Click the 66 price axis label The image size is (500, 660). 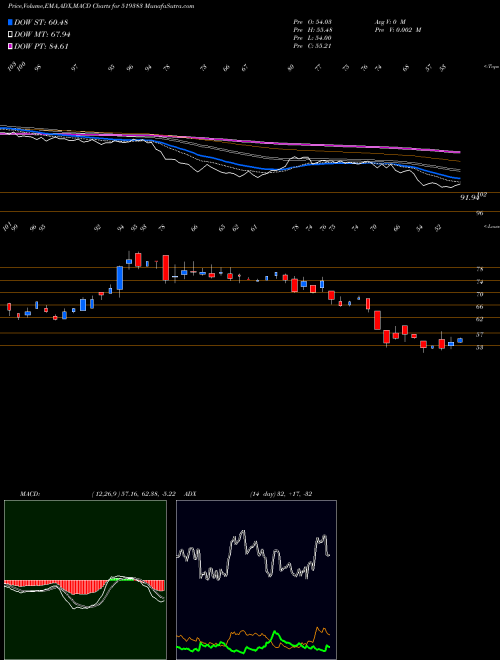pyautogui.click(x=479, y=307)
